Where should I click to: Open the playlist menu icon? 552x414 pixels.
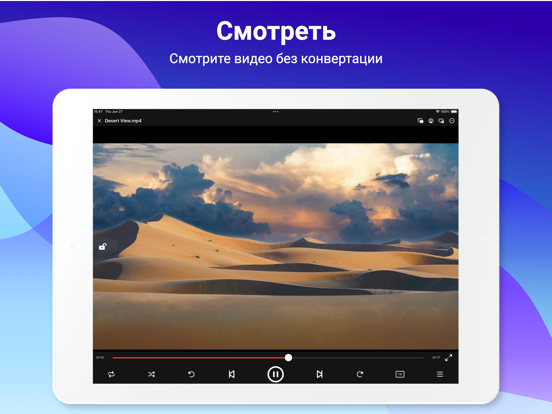440,374
